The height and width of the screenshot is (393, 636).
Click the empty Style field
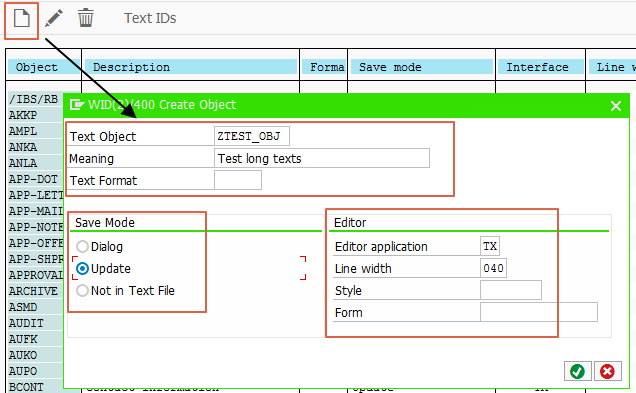(511, 290)
